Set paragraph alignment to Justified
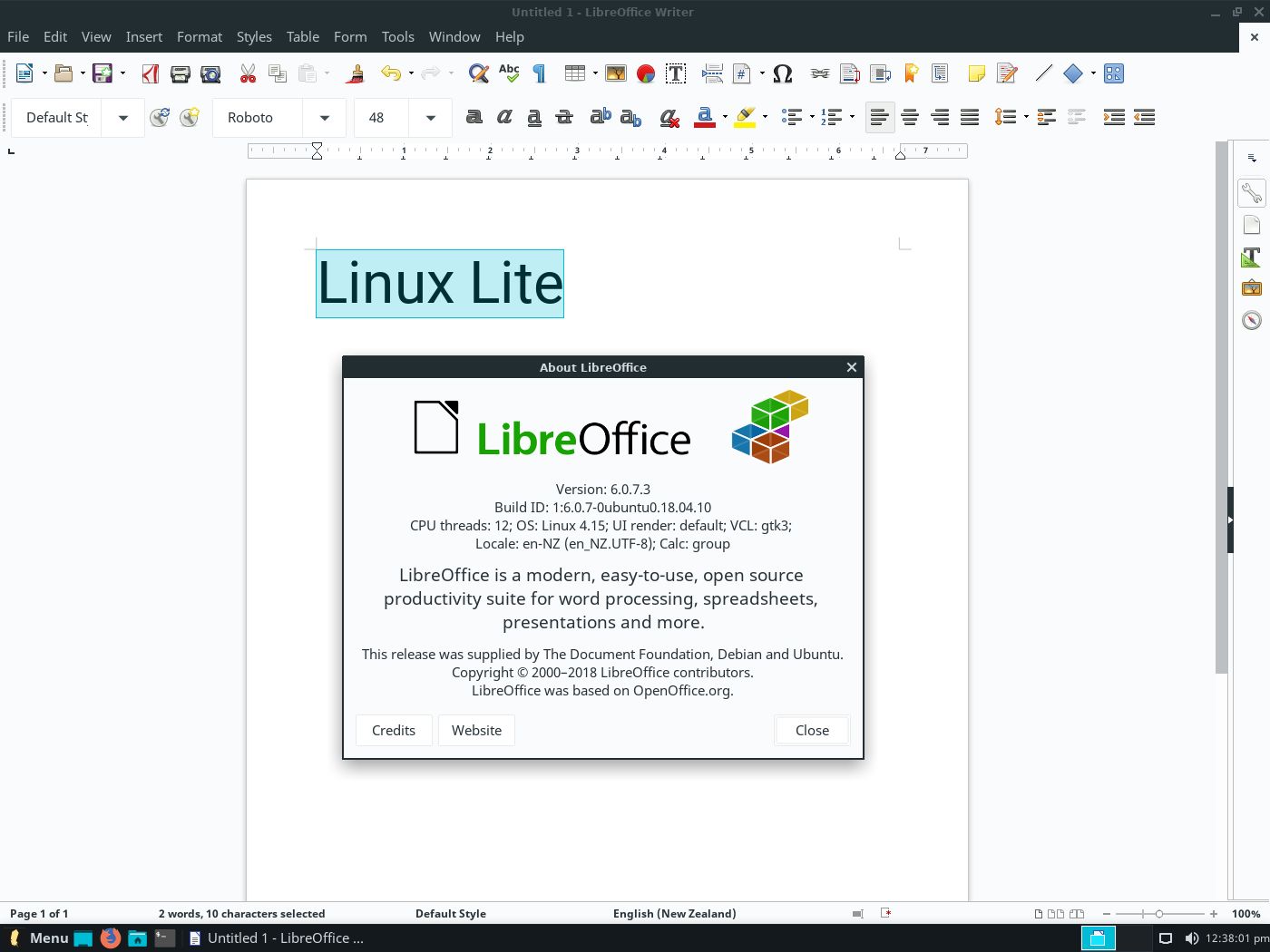1270x952 pixels. [970, 117]
